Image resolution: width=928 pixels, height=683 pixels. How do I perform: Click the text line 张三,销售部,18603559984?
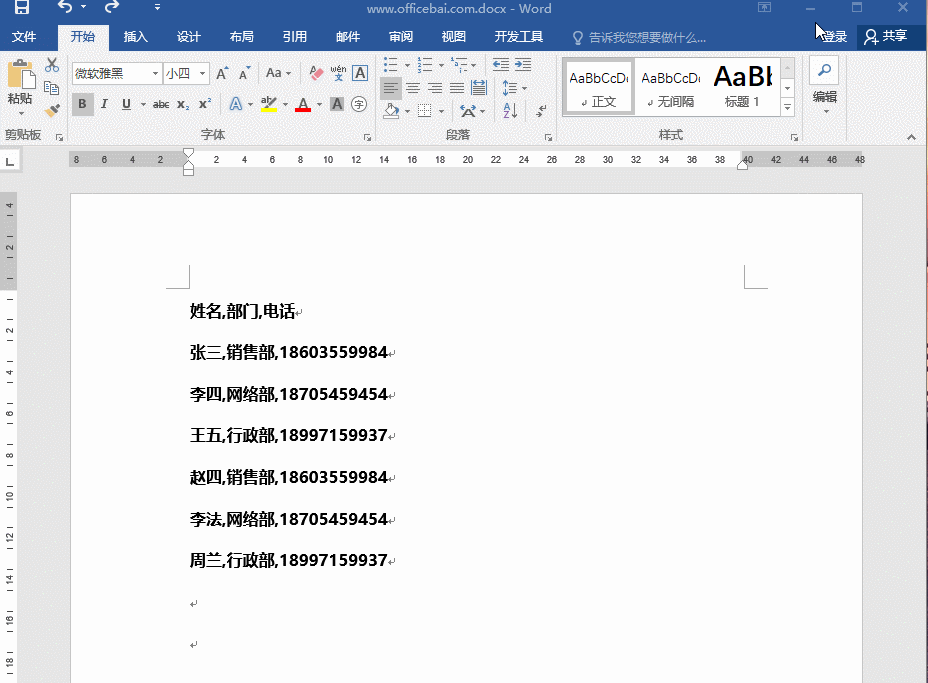[289, 353]
